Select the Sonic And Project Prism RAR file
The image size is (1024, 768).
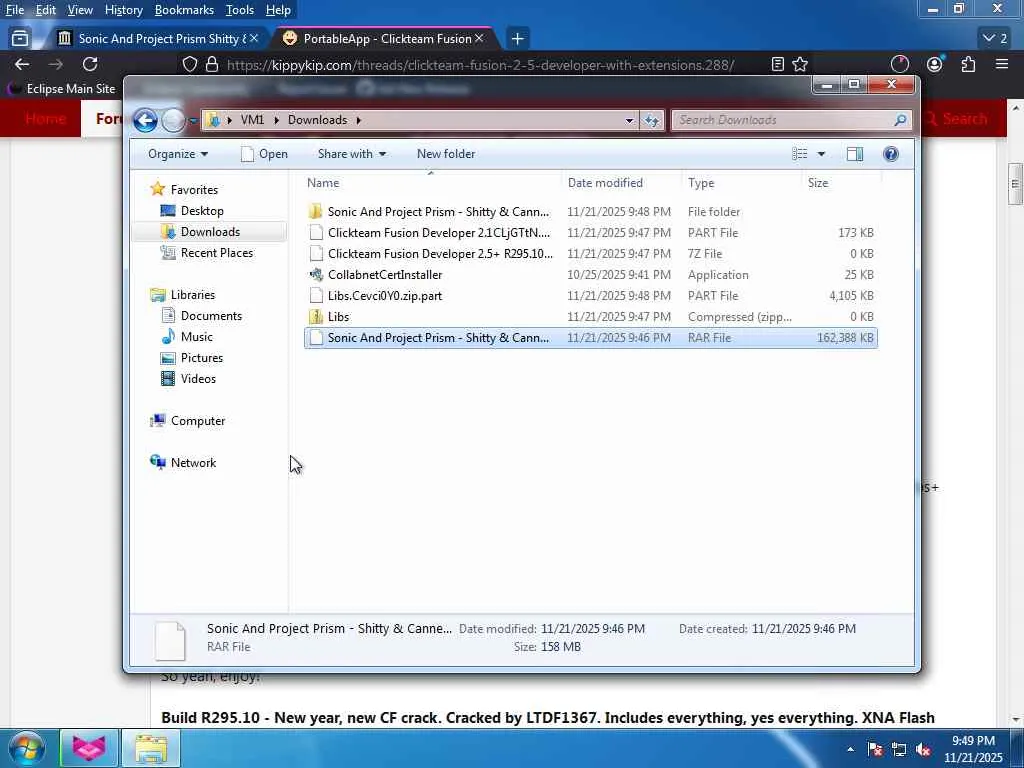tap(590, 338)
